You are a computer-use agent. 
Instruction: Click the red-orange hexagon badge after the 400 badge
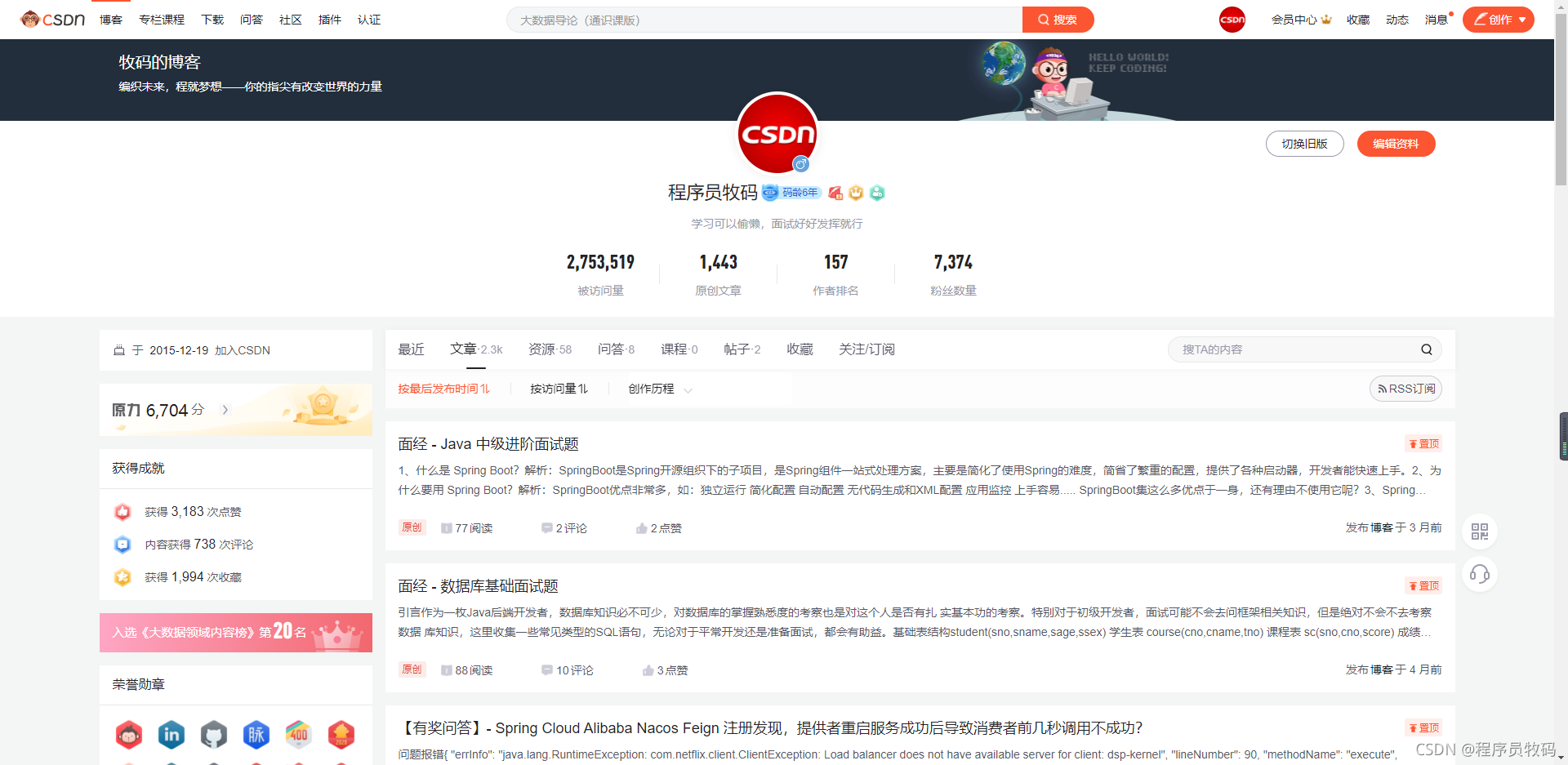click(x=341, y=735)
